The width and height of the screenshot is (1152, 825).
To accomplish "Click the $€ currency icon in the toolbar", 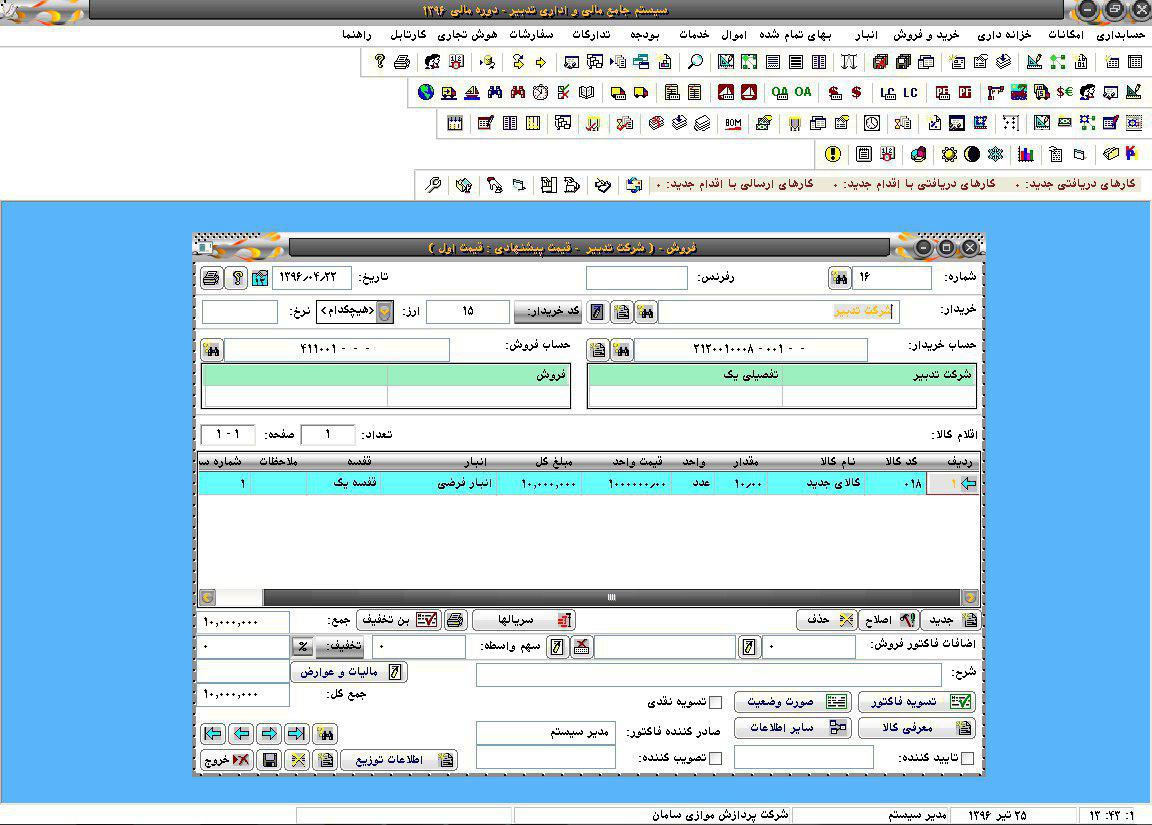I will coord(1065,93).
